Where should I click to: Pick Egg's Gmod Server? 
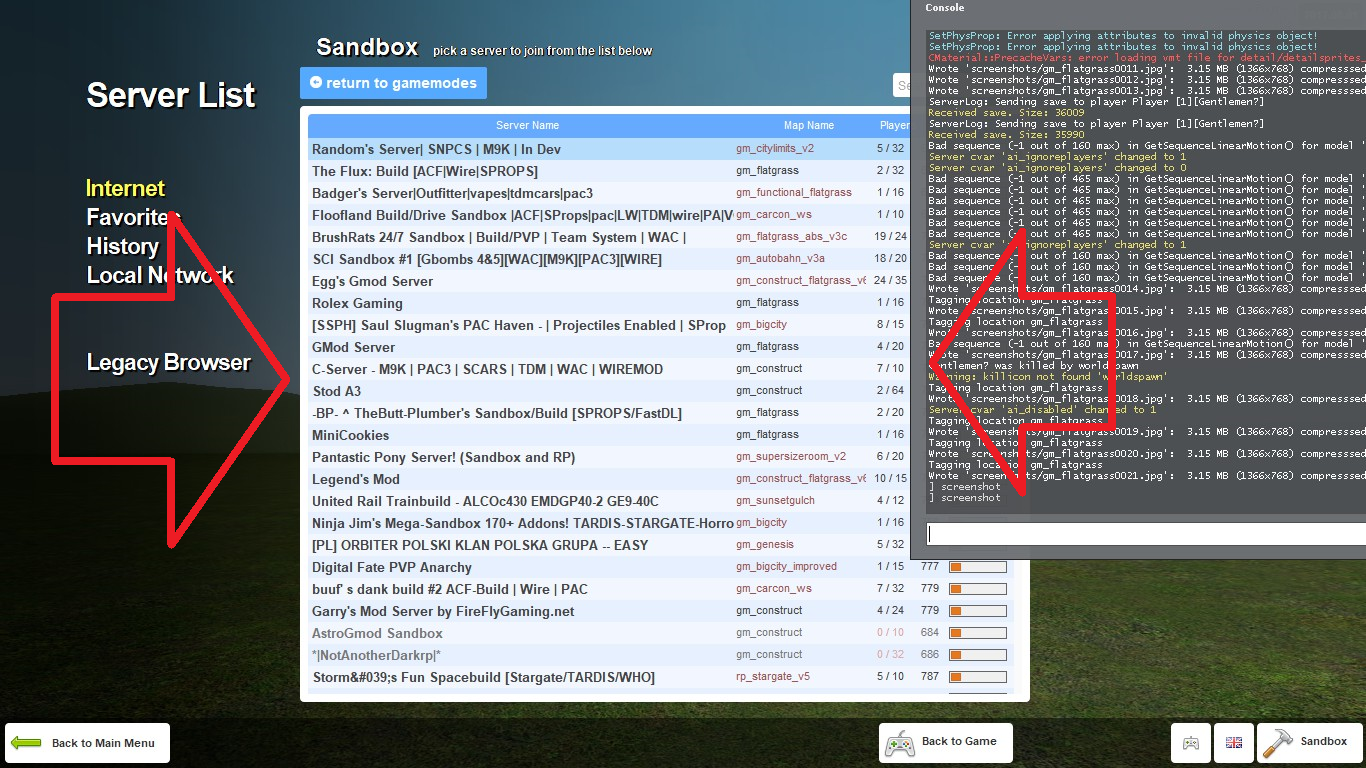(609, 281)
